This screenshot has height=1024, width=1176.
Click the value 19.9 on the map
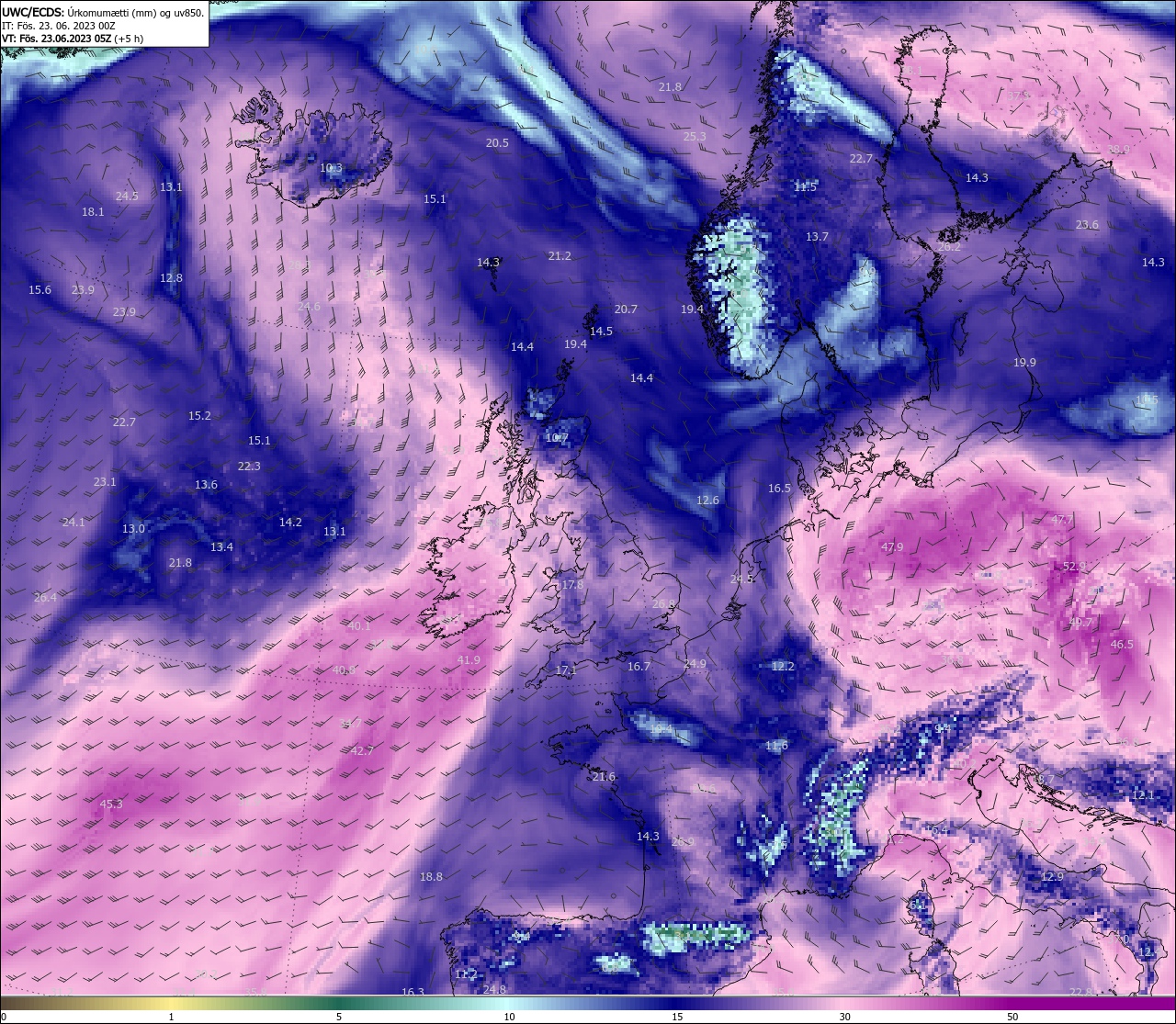pyautogui.click(x=1024, y=363)
